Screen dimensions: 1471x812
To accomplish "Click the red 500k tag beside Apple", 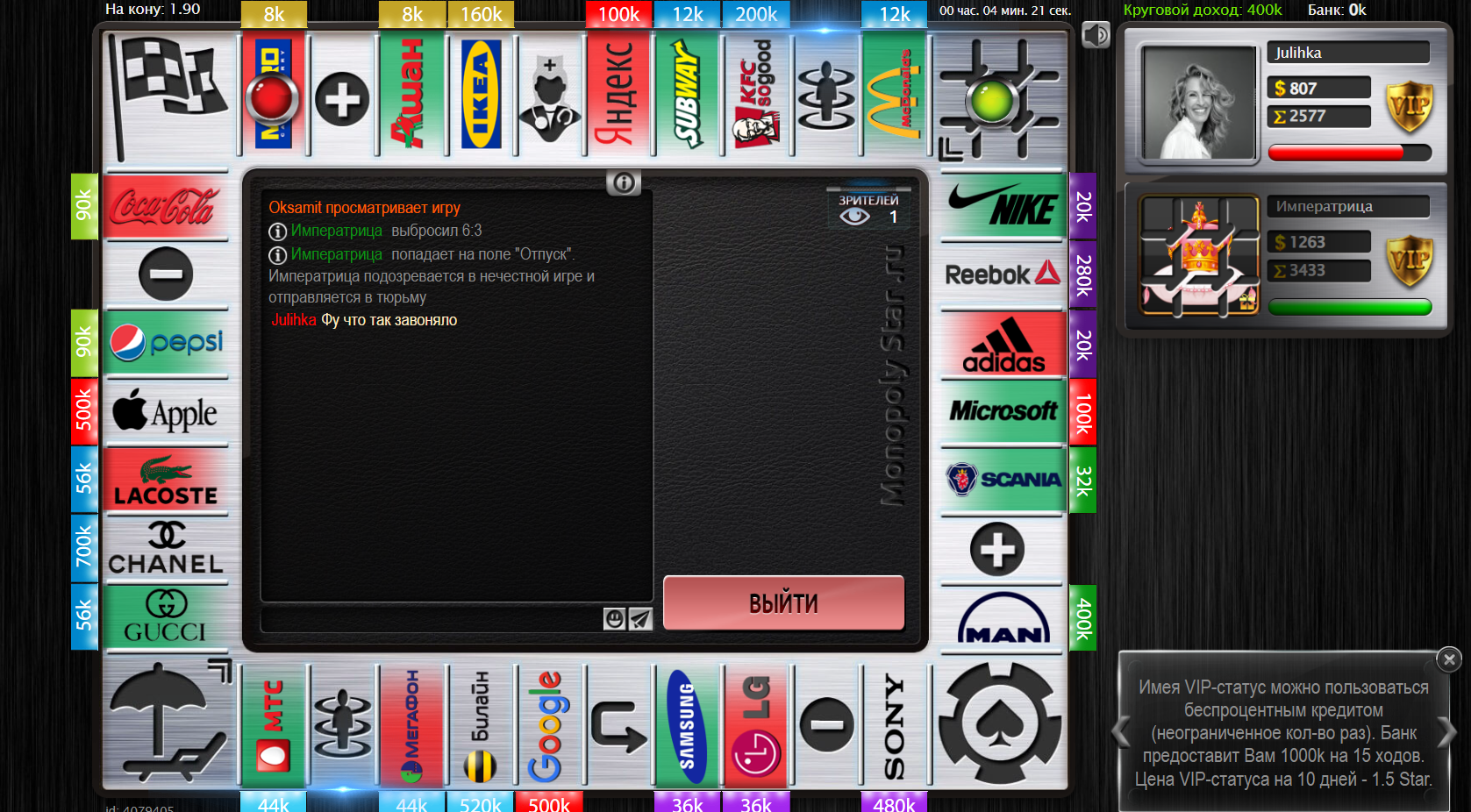I will pos(84,411).
